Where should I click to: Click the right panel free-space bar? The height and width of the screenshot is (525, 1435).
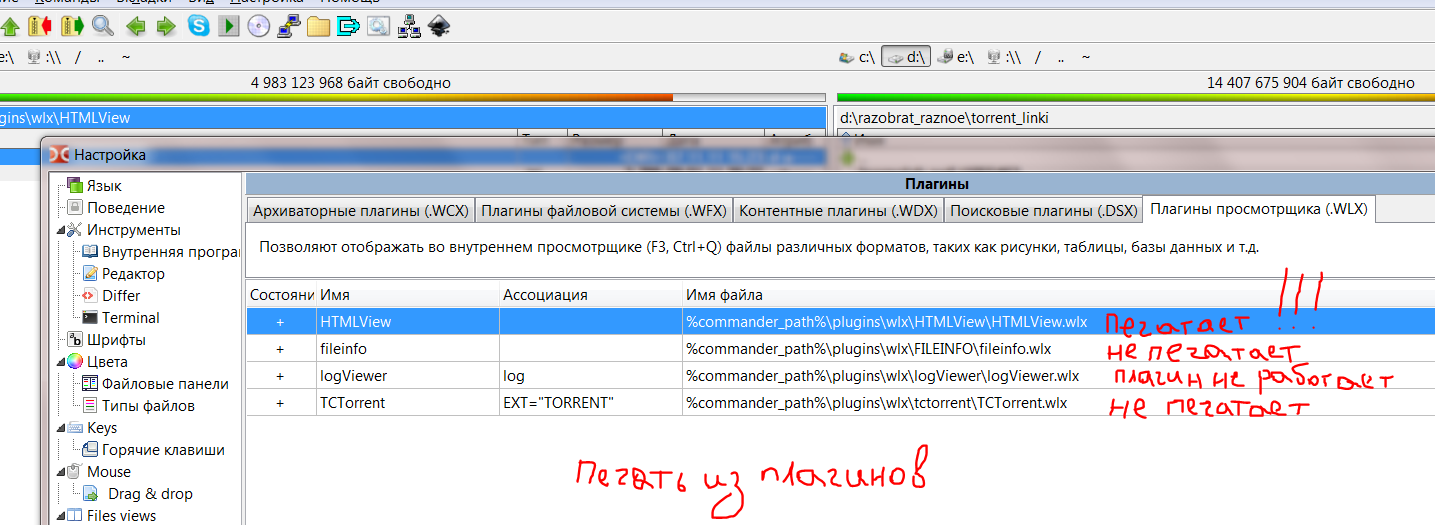click(x=1128, y=98)
